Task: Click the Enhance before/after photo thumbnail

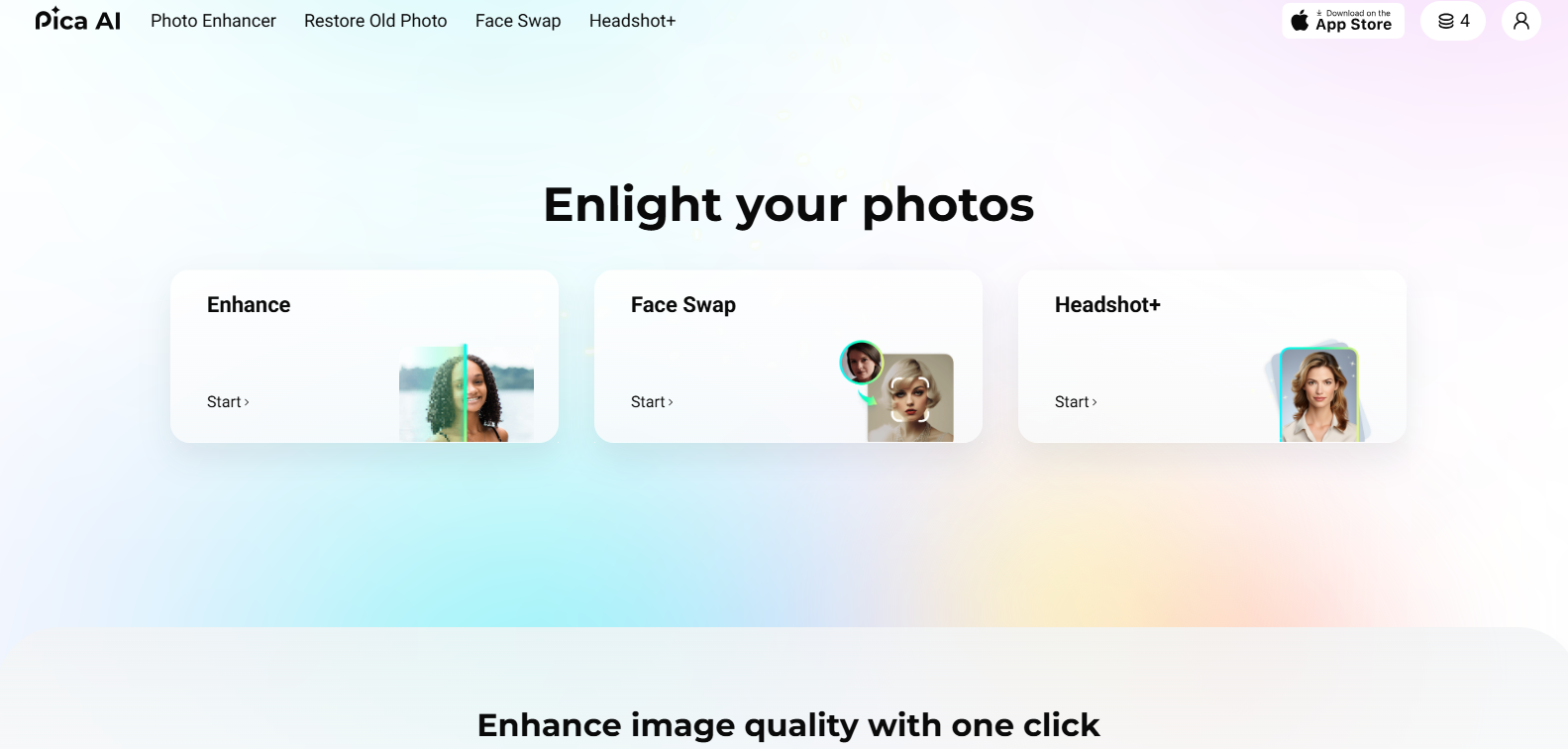Action: [x=467, y=393]
